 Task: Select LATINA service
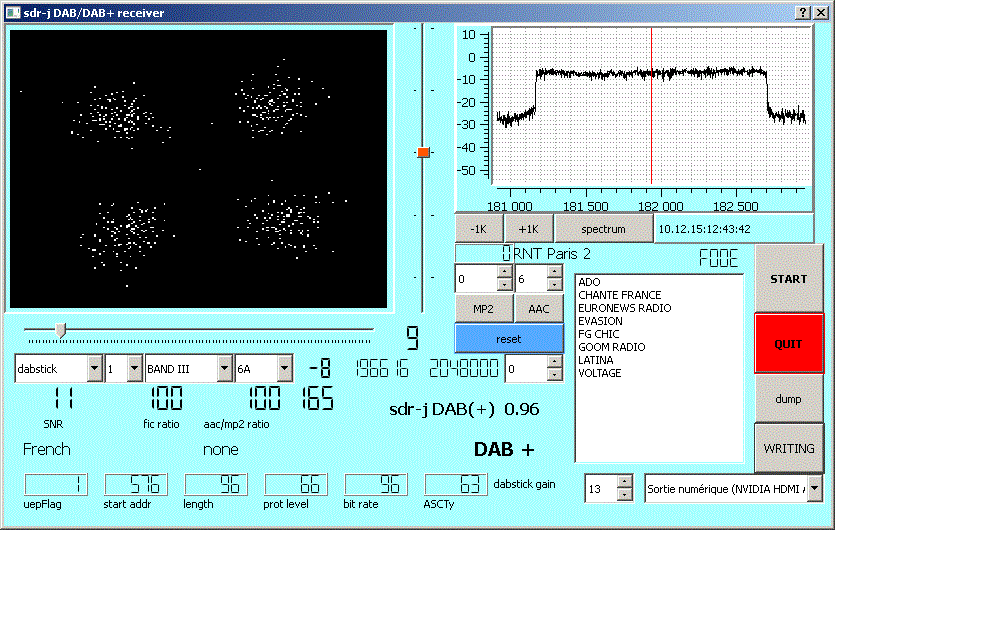pos(595,360)
